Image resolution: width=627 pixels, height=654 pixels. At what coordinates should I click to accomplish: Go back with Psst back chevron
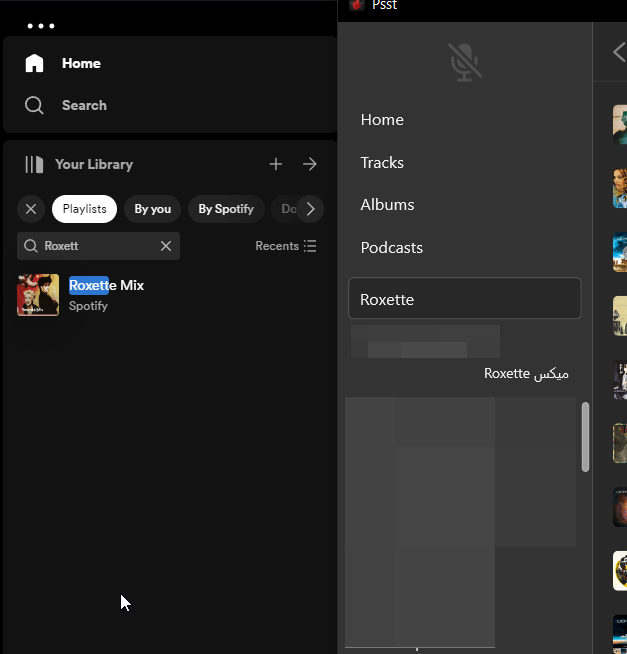pyautogui.click(x=619, y=52)
